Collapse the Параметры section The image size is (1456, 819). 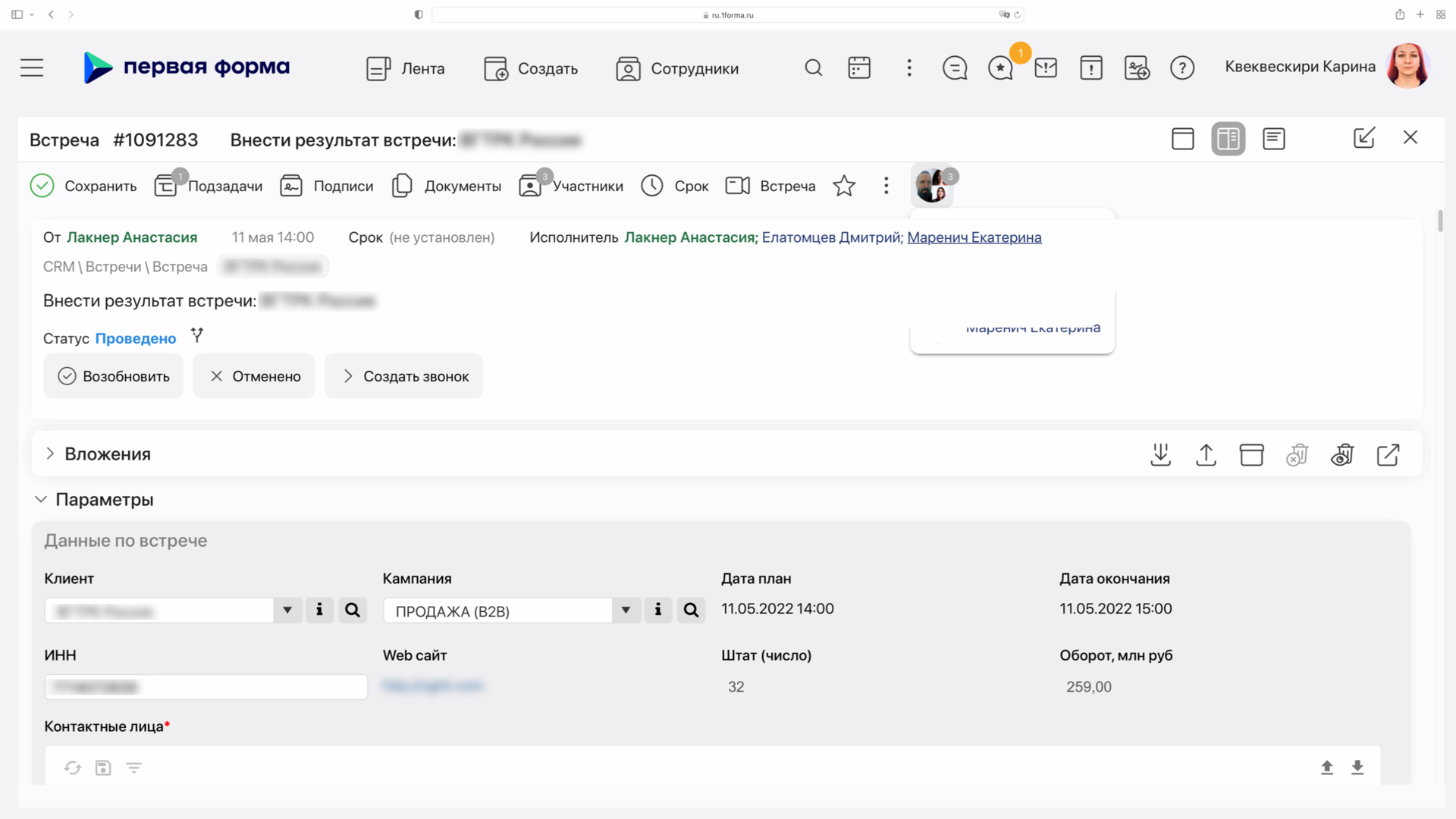pos(41,499)
